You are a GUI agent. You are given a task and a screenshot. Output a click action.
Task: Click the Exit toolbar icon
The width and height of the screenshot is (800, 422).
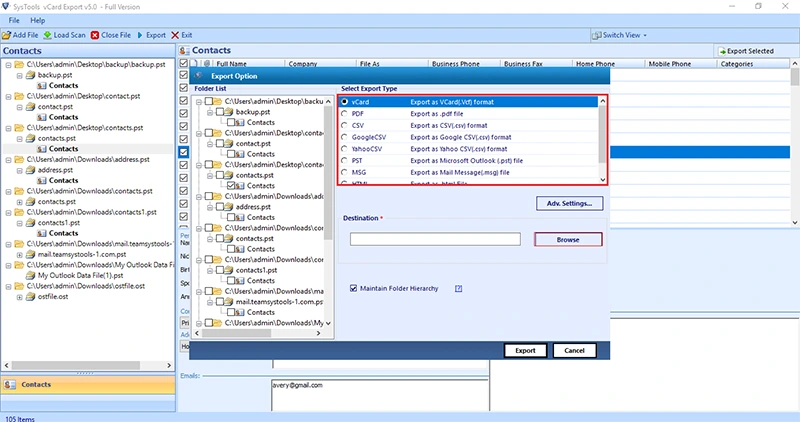[175, 35]
